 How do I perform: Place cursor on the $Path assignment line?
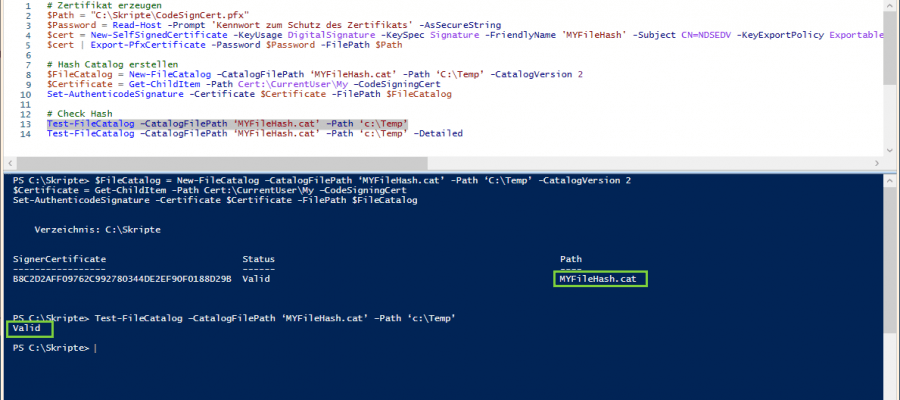click(x=120, y=16)
